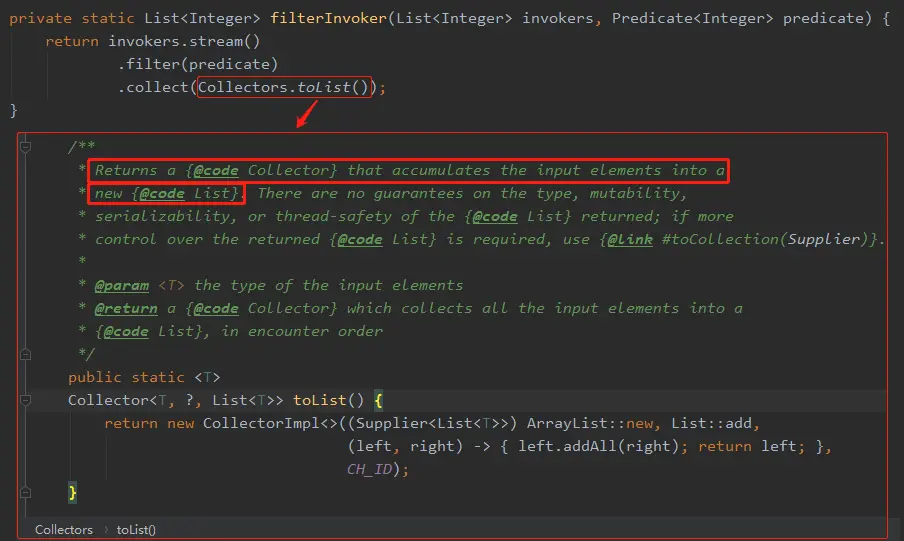Click the @param Javadoc tag
Viewport: 904px width, 541px height.
(122, 285)
